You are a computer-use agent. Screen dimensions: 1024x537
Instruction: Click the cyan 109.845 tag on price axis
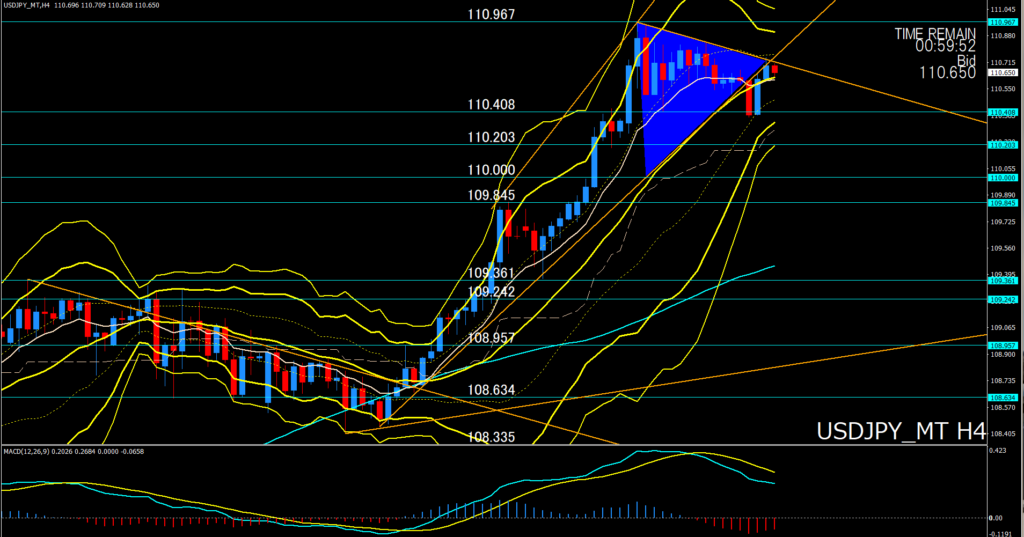tap(1003, 203)
